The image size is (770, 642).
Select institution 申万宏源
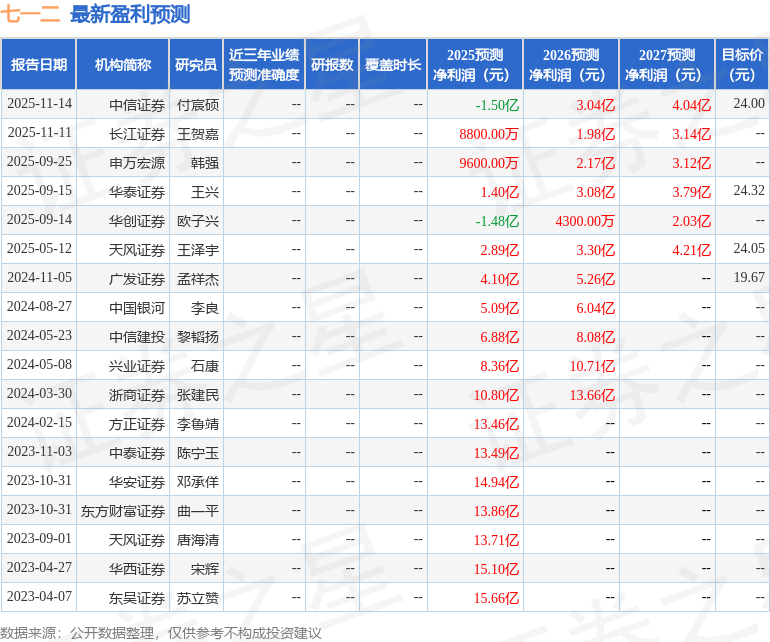(137, 163)
